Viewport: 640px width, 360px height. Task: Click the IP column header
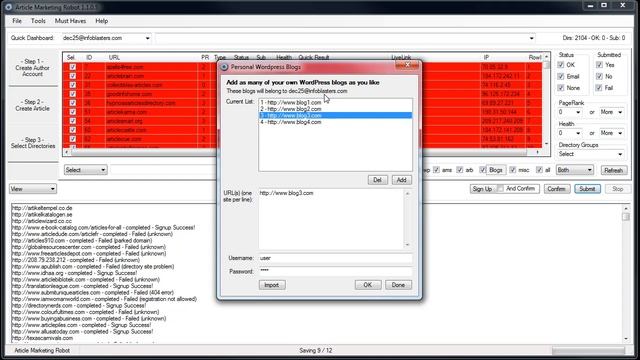point(486,57)
